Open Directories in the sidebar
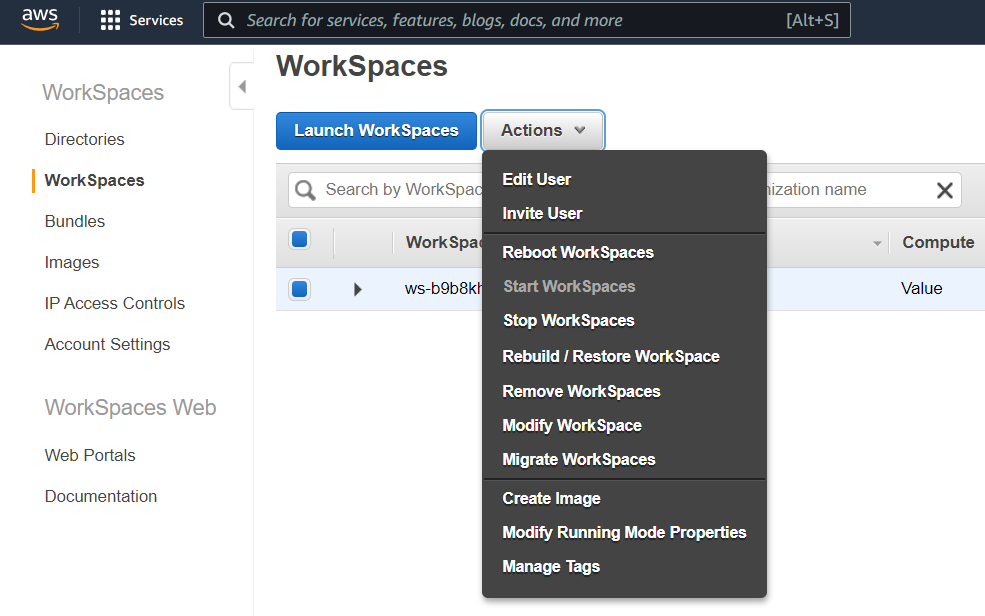The width and height of the screenshot is (985, 616). coord(85,139)
